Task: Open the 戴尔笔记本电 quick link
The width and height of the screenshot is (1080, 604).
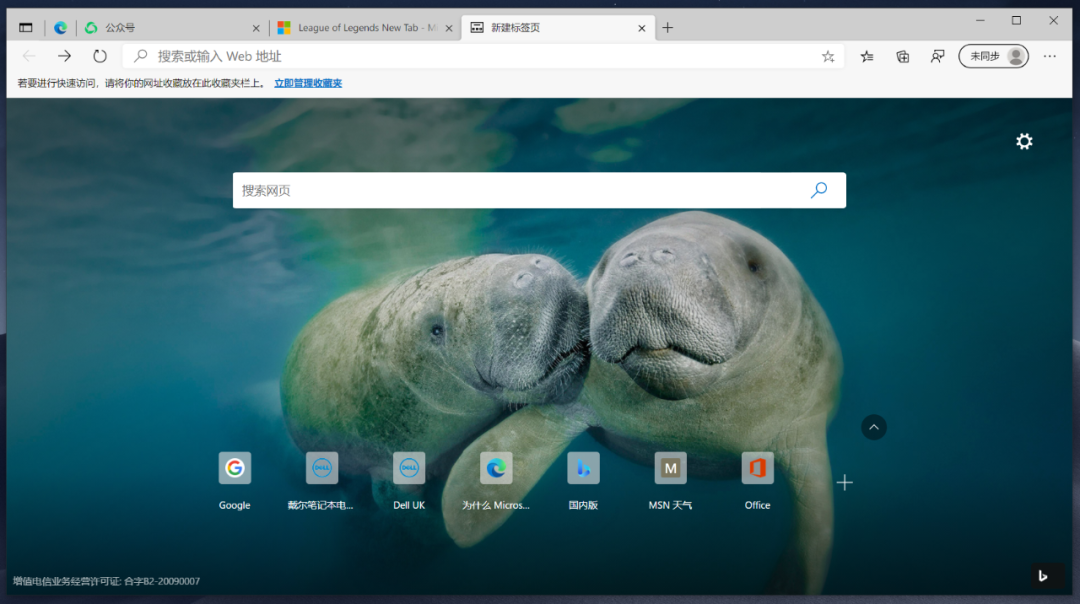Action: (x=321, y=481)
